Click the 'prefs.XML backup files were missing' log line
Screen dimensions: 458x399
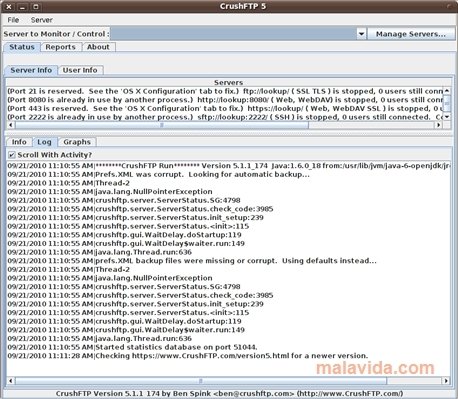pos(192,261)
